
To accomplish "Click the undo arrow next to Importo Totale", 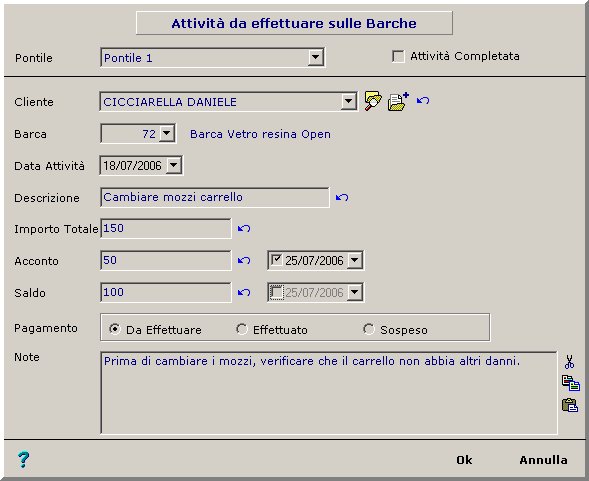I will click(x=244, y=228).
